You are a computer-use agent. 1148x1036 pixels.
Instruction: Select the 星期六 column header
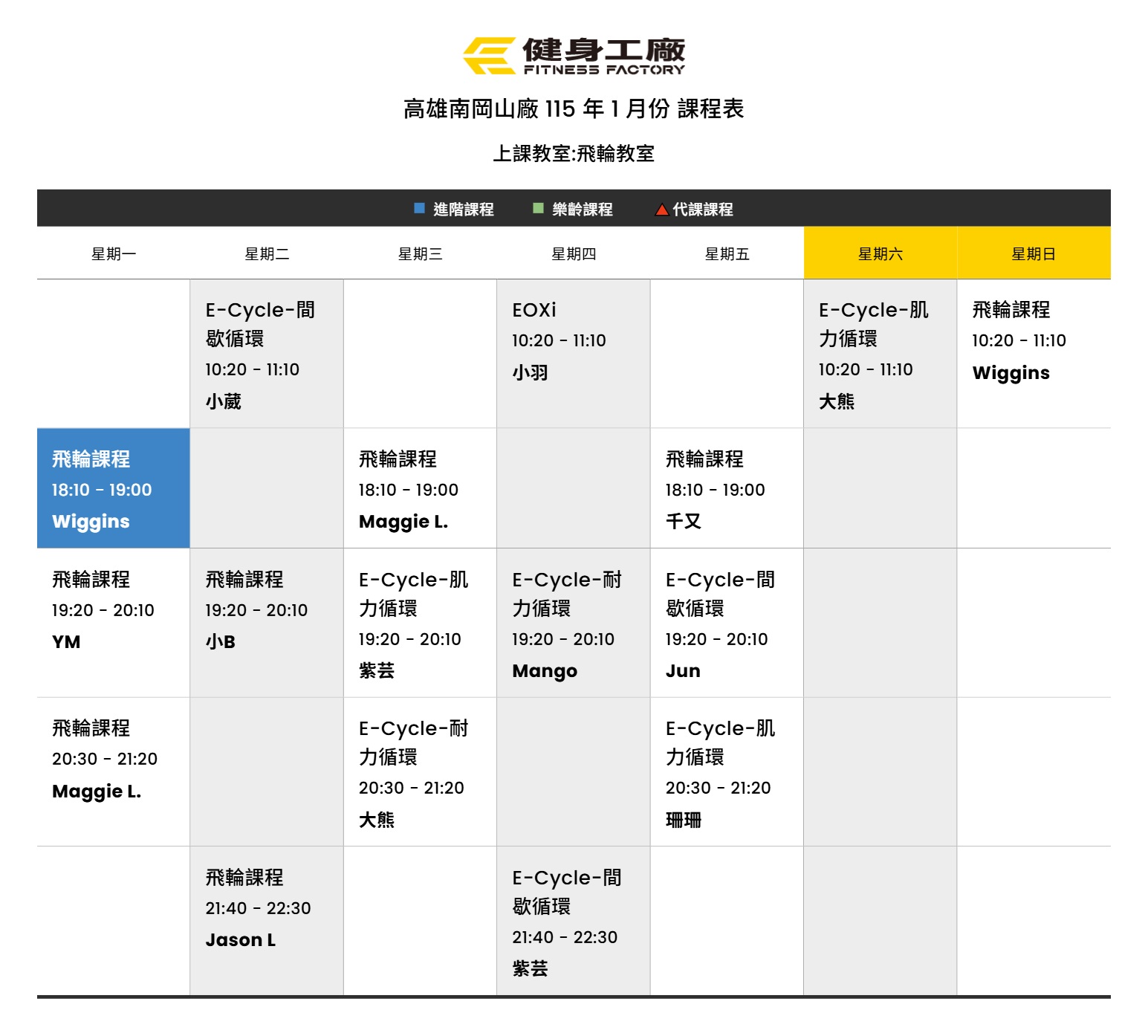click(880, 253)
